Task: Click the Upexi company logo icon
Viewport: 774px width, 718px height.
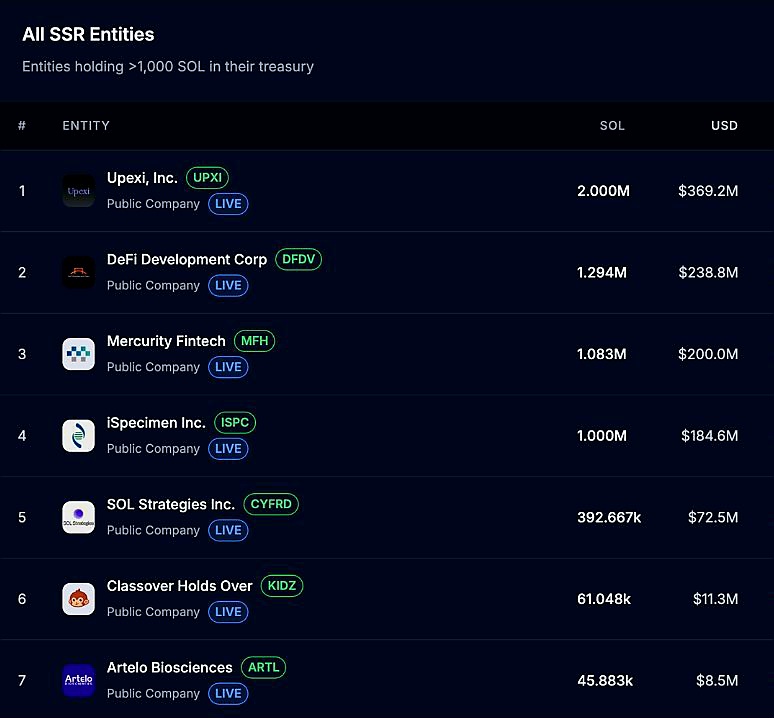Action: [x=78, y=190]
